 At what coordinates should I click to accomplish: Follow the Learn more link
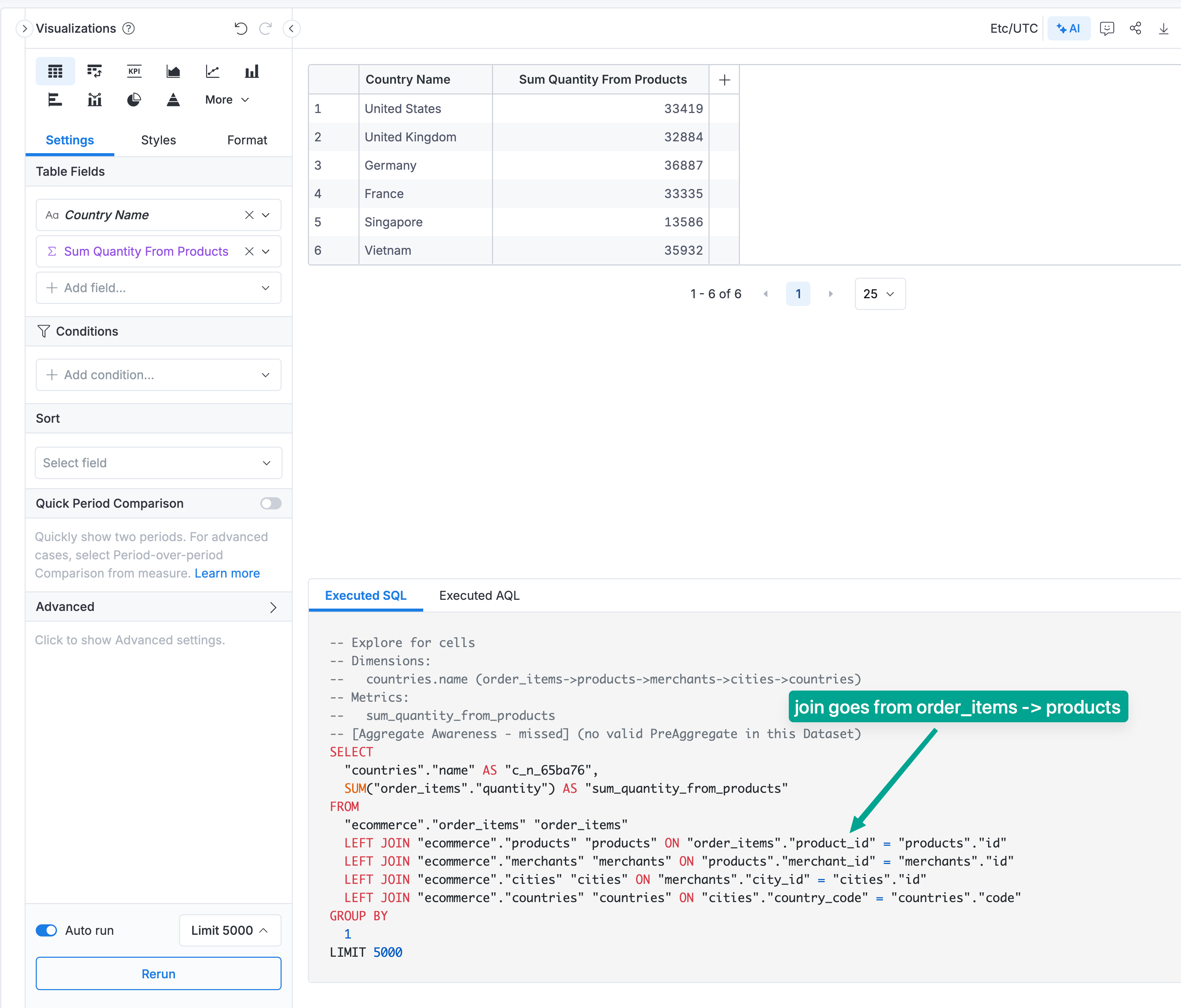tap(227, 573)
